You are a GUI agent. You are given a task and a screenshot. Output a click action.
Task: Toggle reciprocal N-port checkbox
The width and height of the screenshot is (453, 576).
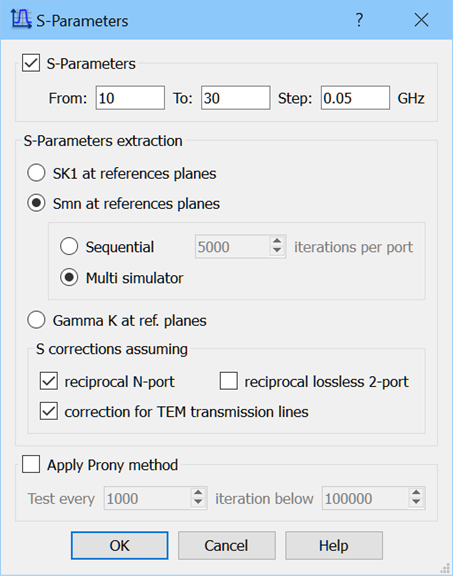(x=49, y=381)
